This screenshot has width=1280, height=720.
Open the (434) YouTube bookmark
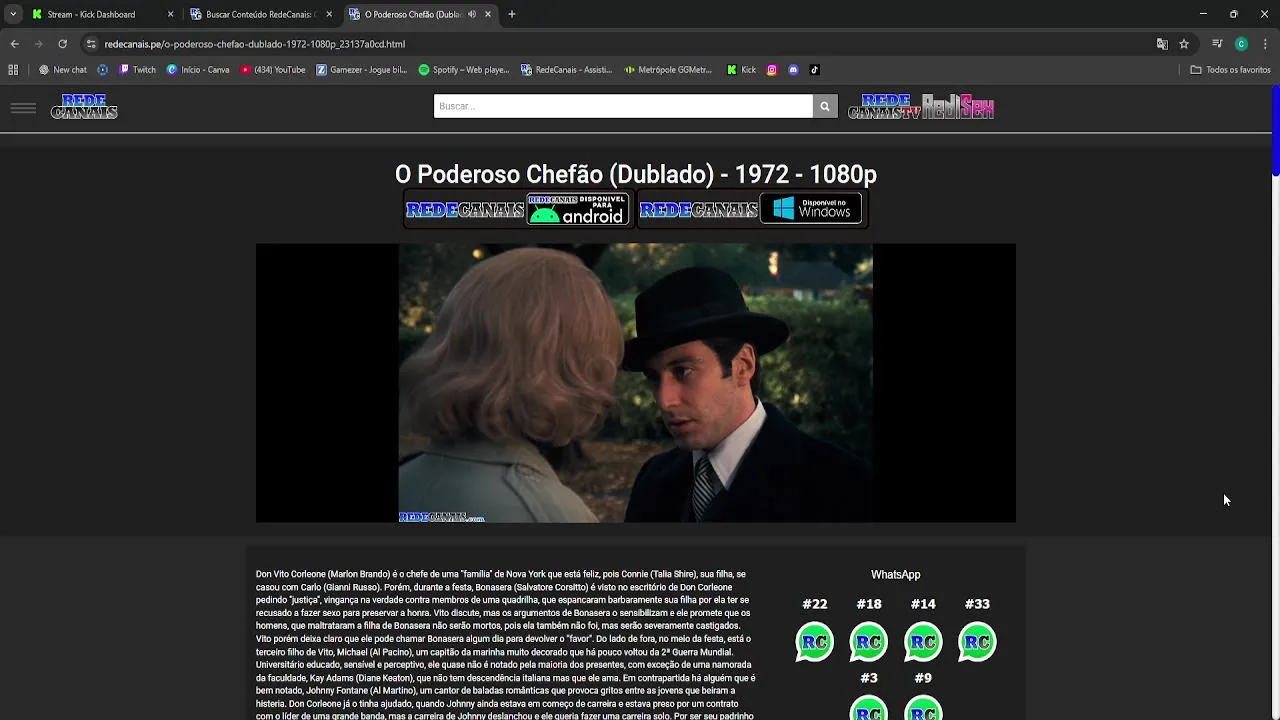(273, 70)
